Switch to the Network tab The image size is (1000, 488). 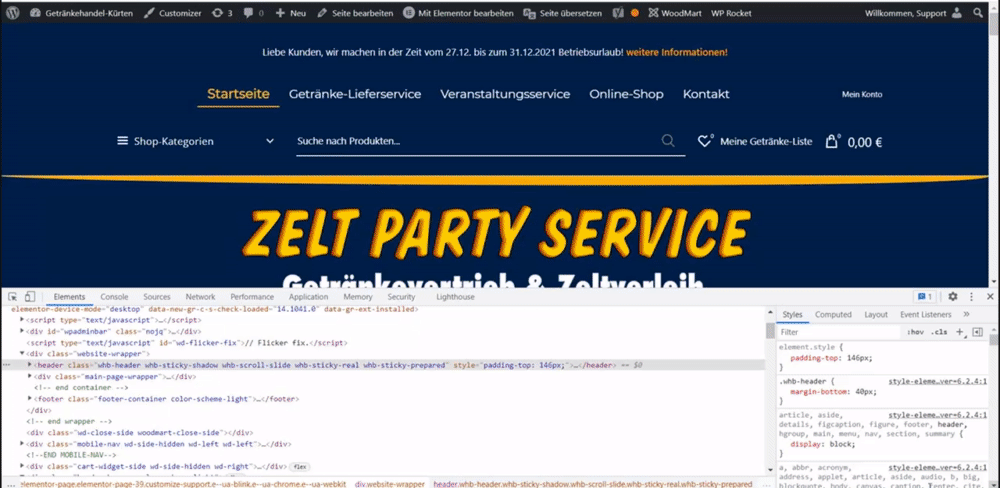point(200,297)
